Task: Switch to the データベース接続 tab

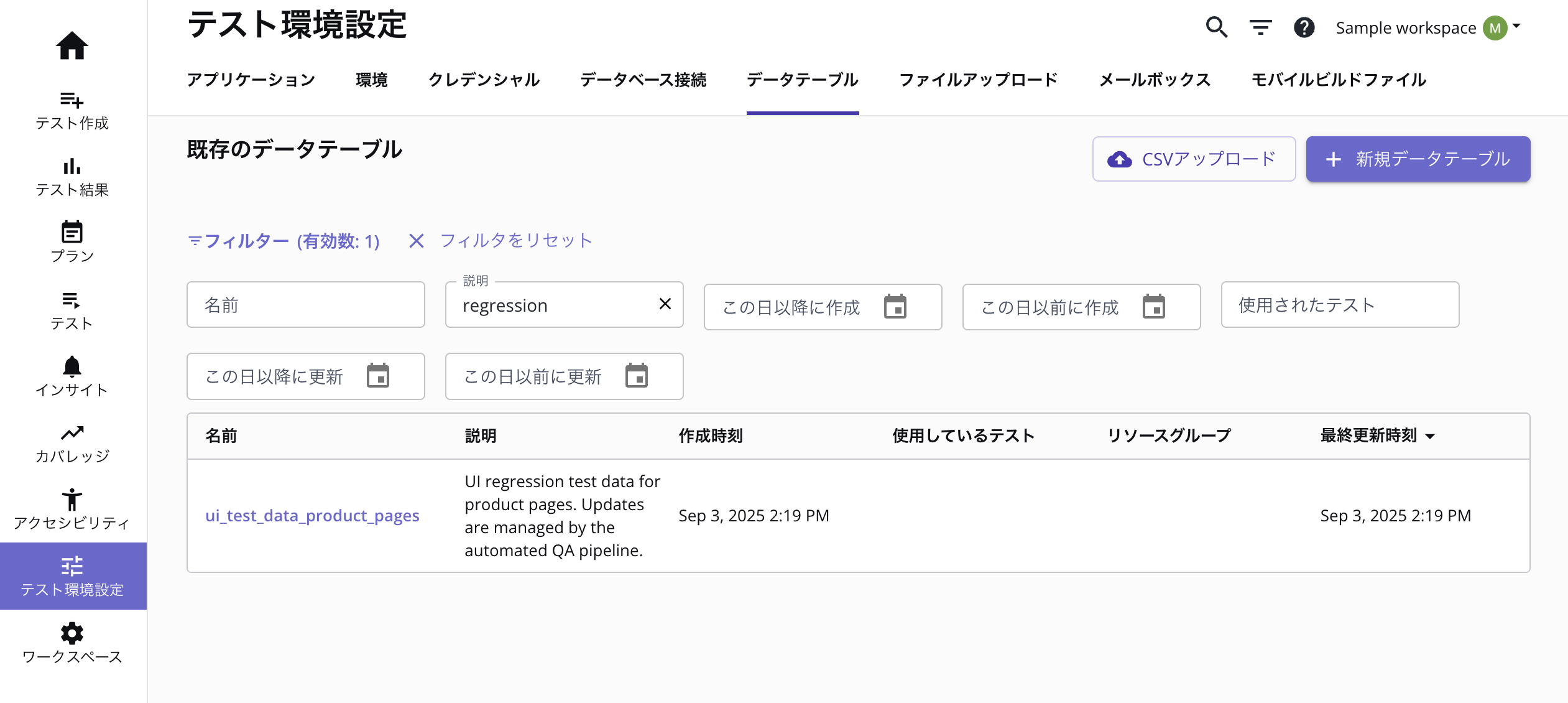Action: 643,80
